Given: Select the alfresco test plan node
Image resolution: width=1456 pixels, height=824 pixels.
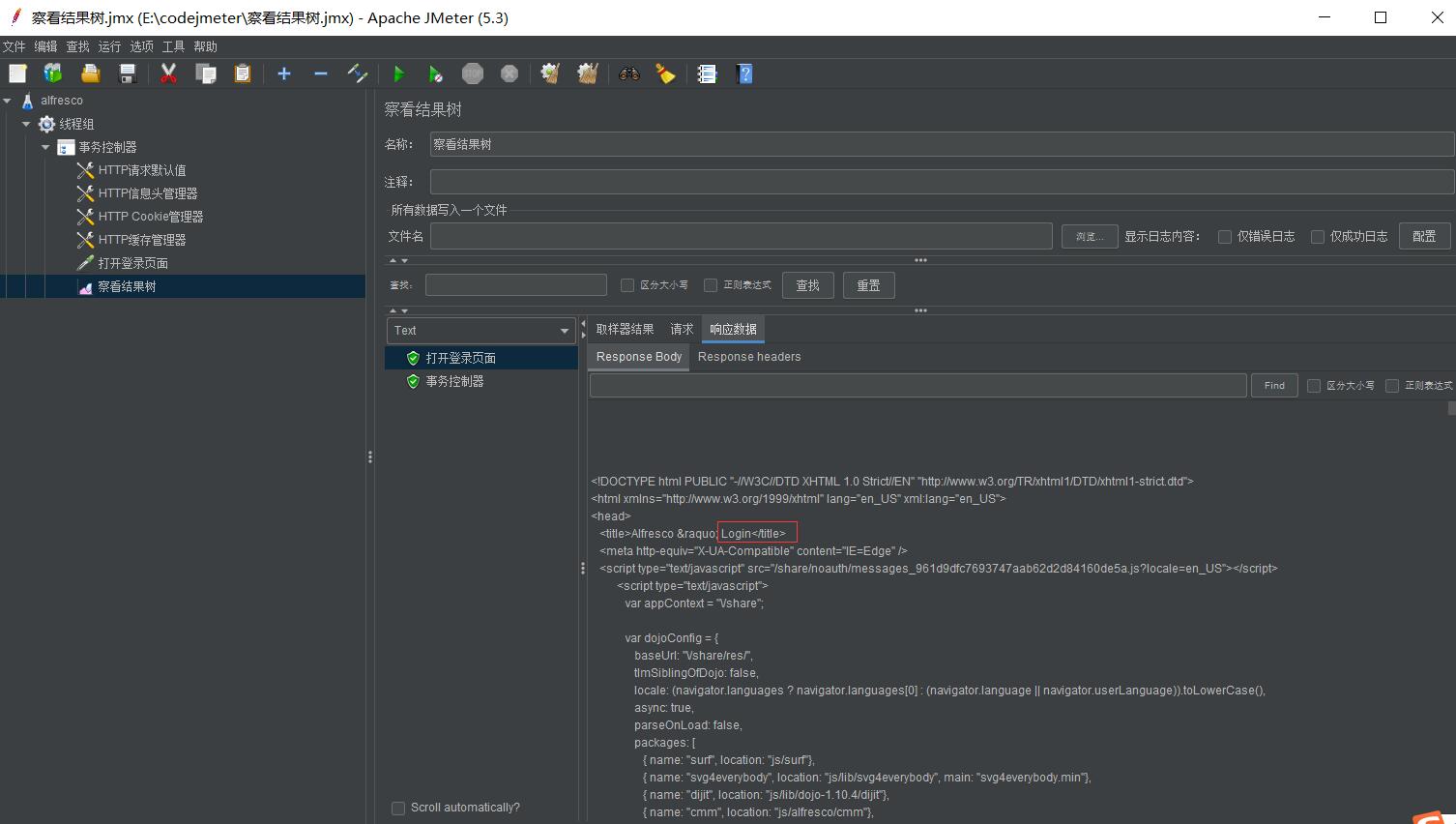Looking at the screenshot, I should click(x=61, y=101).
